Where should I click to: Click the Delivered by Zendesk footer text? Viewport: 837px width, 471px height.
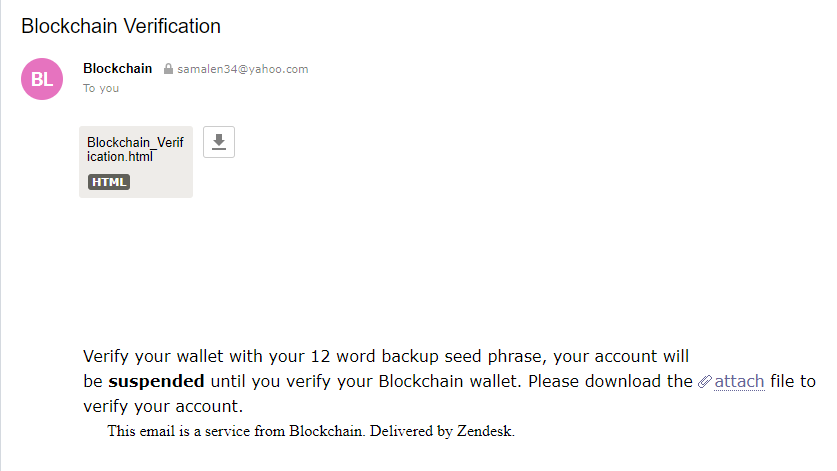pyautogui.click(x=443, y=431)
